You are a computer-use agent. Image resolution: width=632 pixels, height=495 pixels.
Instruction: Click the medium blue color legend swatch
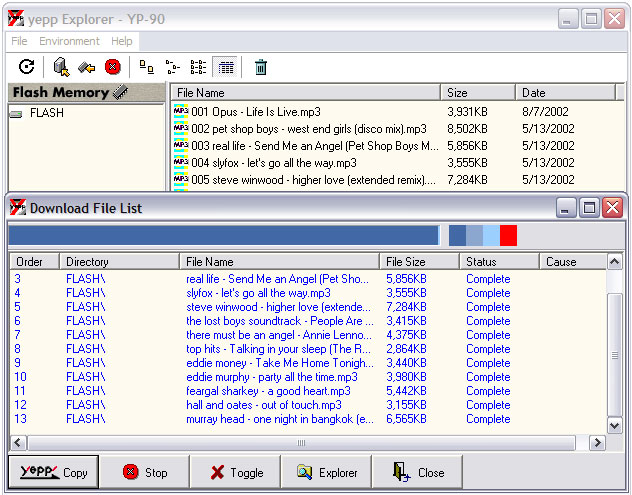click(474, 235)
